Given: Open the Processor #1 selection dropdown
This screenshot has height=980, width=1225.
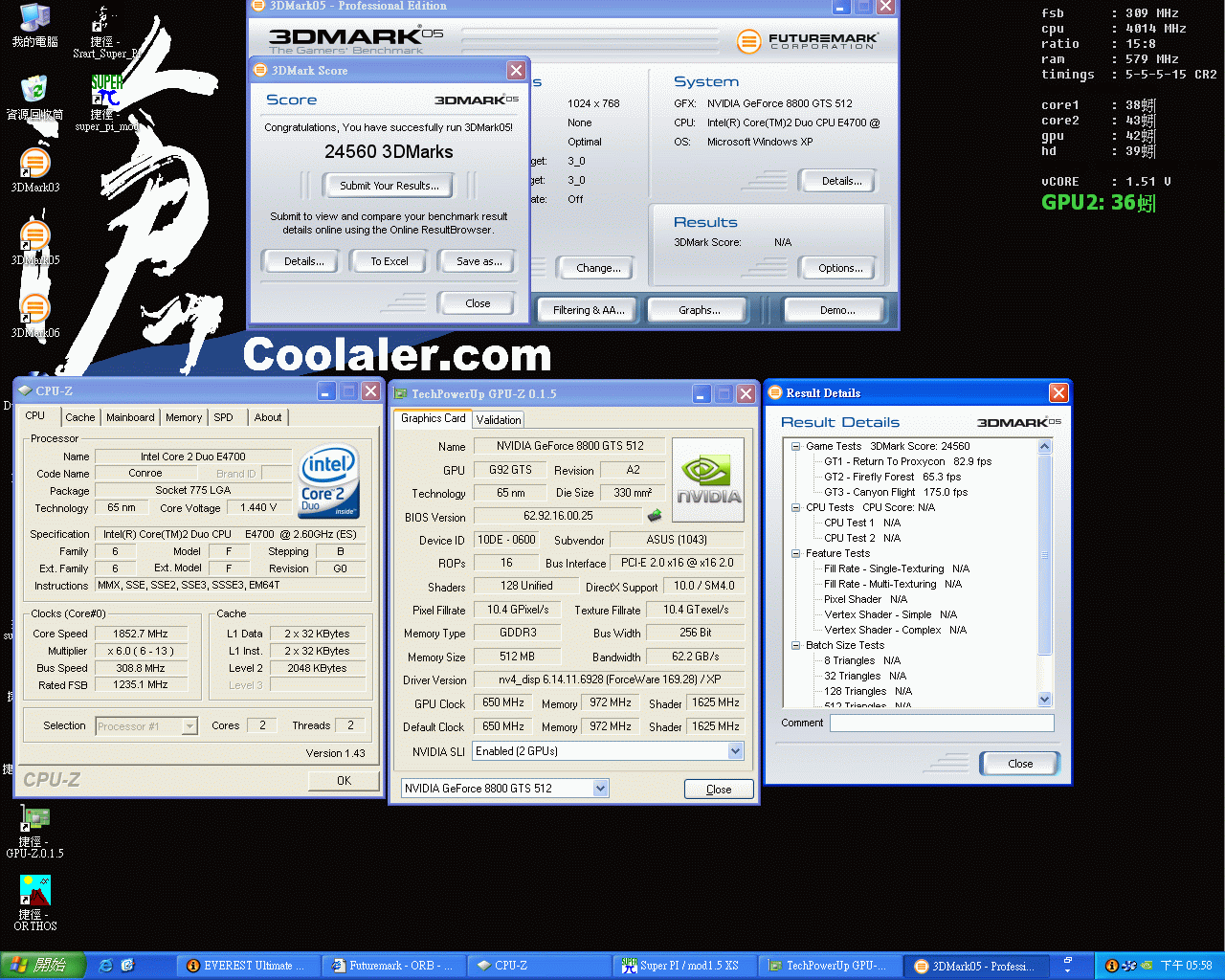Looking at the screenshot, I should pyautogui.click(x=189, y=726).
